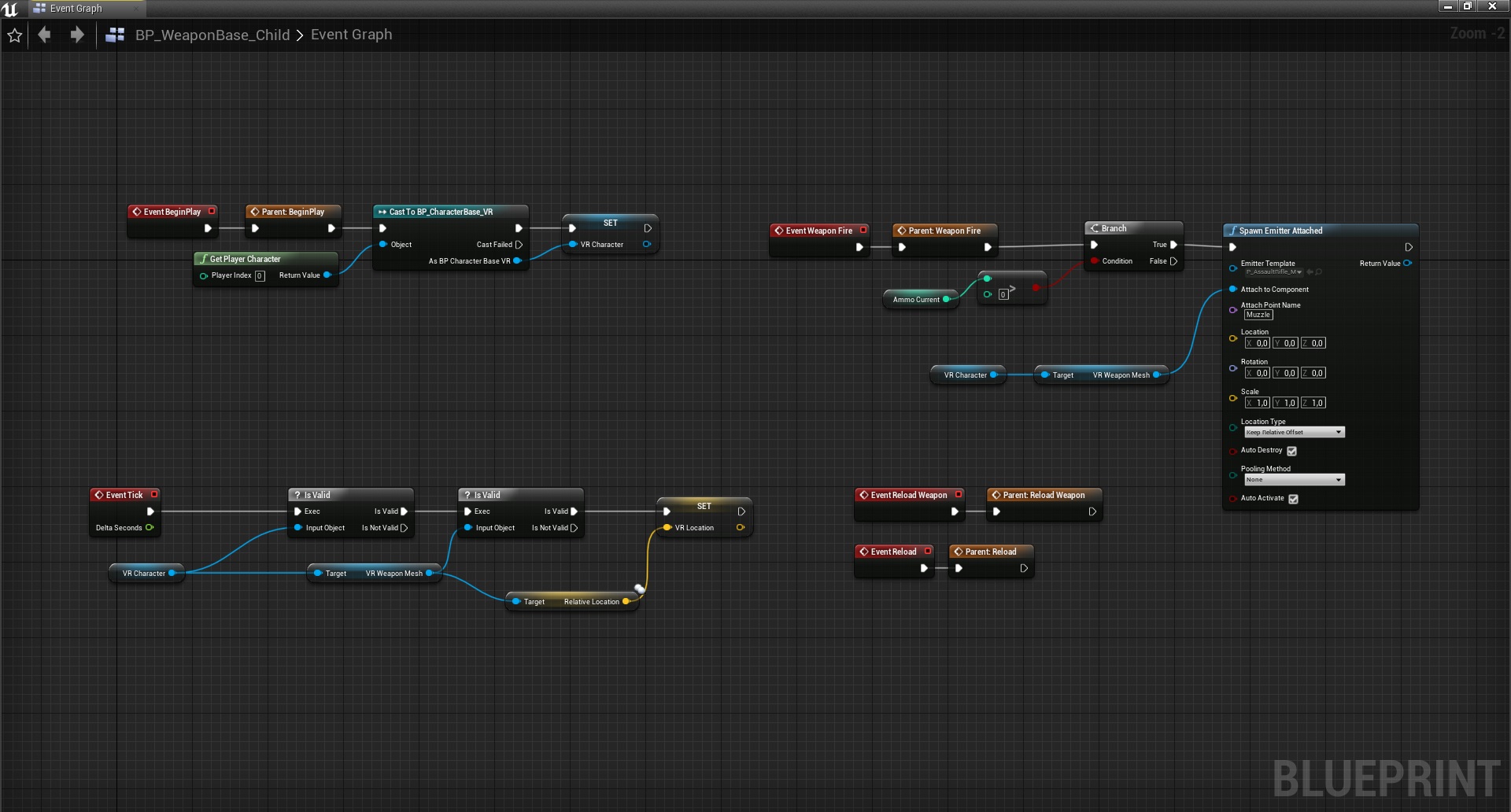Go forward with the right arrow button
The height and width of the screenshot is (812, 1511).
[76, 35]
